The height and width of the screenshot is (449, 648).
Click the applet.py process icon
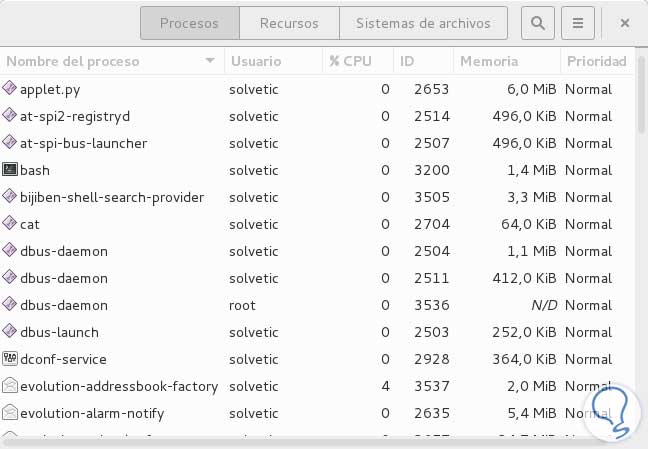(10, 89)
